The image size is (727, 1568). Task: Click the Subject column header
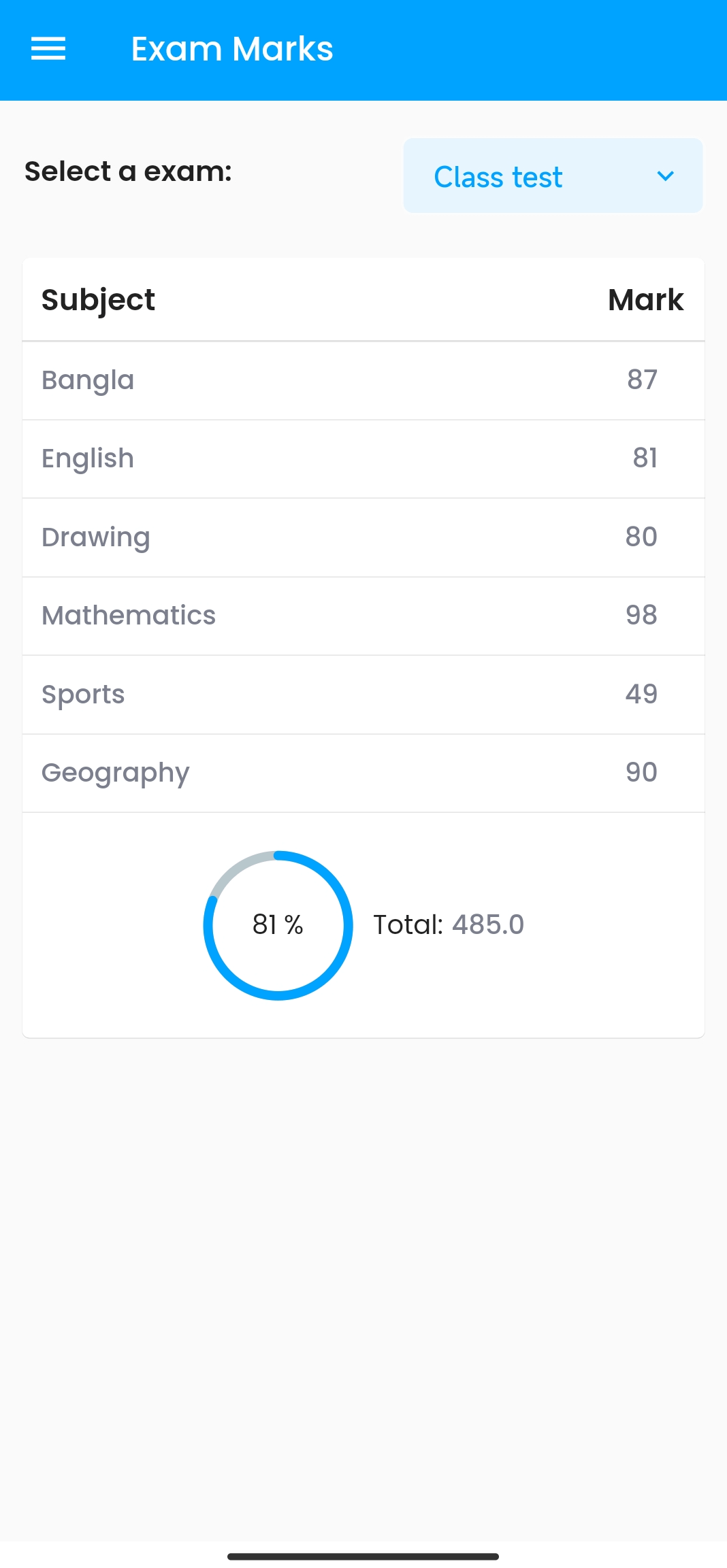[98, 300]
